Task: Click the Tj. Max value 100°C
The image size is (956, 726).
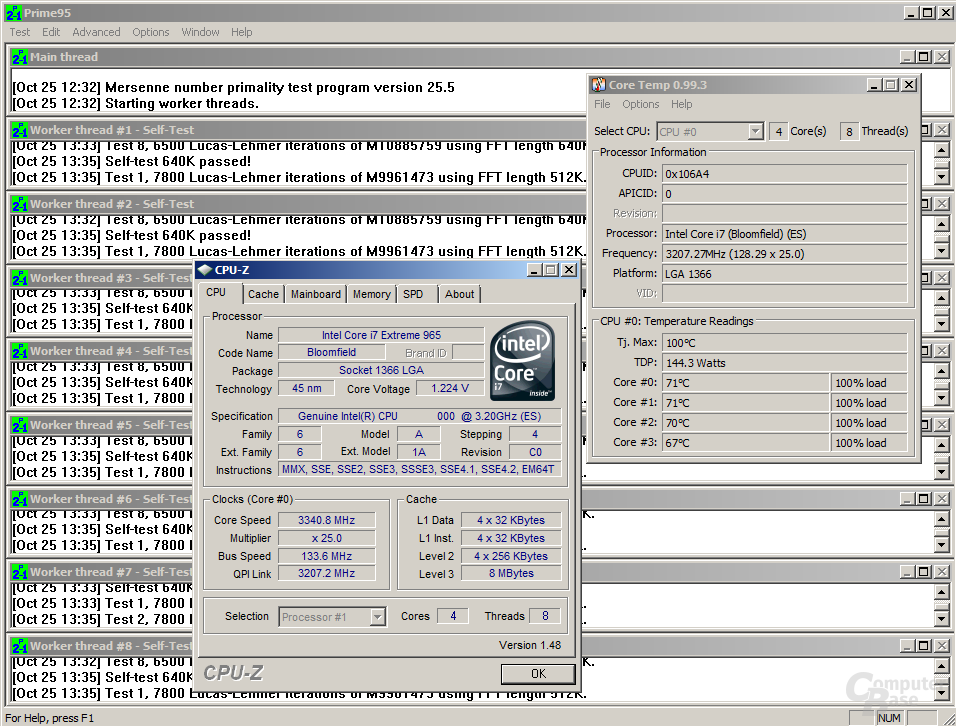Action: click(x=785, y=343)
